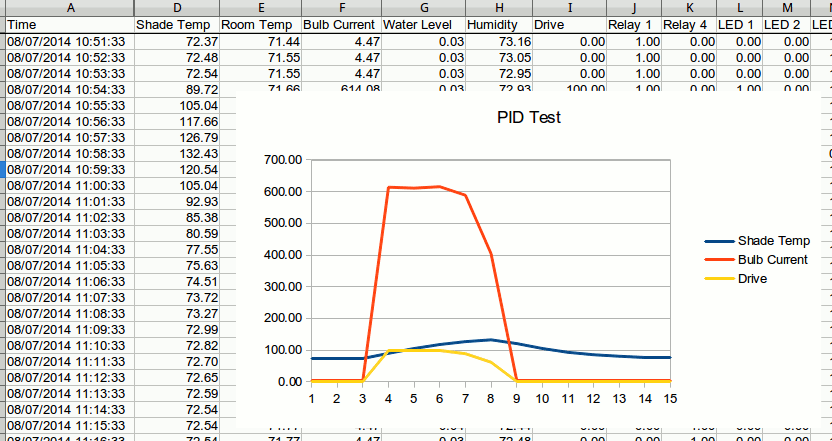Select column H header

pyautogui.click(x=499, y=7)
